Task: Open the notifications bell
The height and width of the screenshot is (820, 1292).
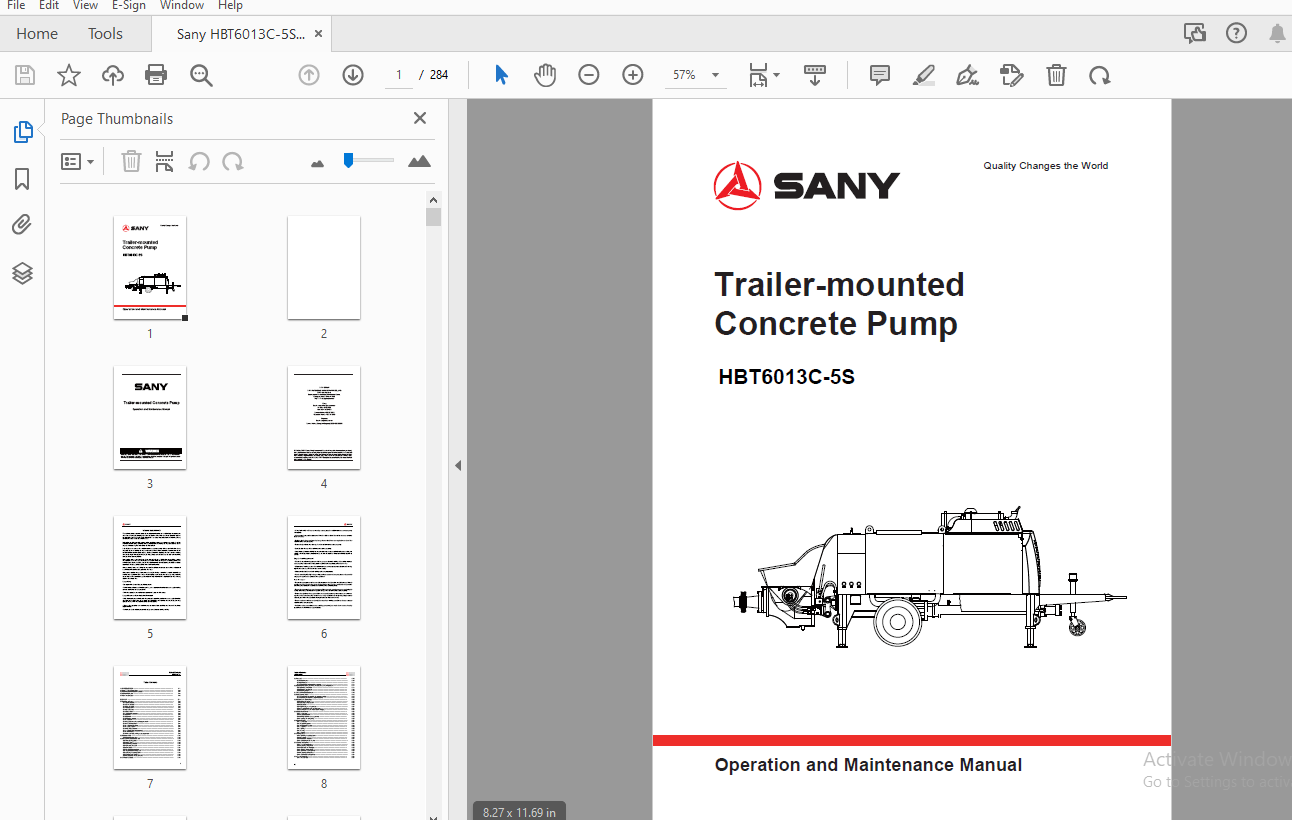Action: (1277, 33)
